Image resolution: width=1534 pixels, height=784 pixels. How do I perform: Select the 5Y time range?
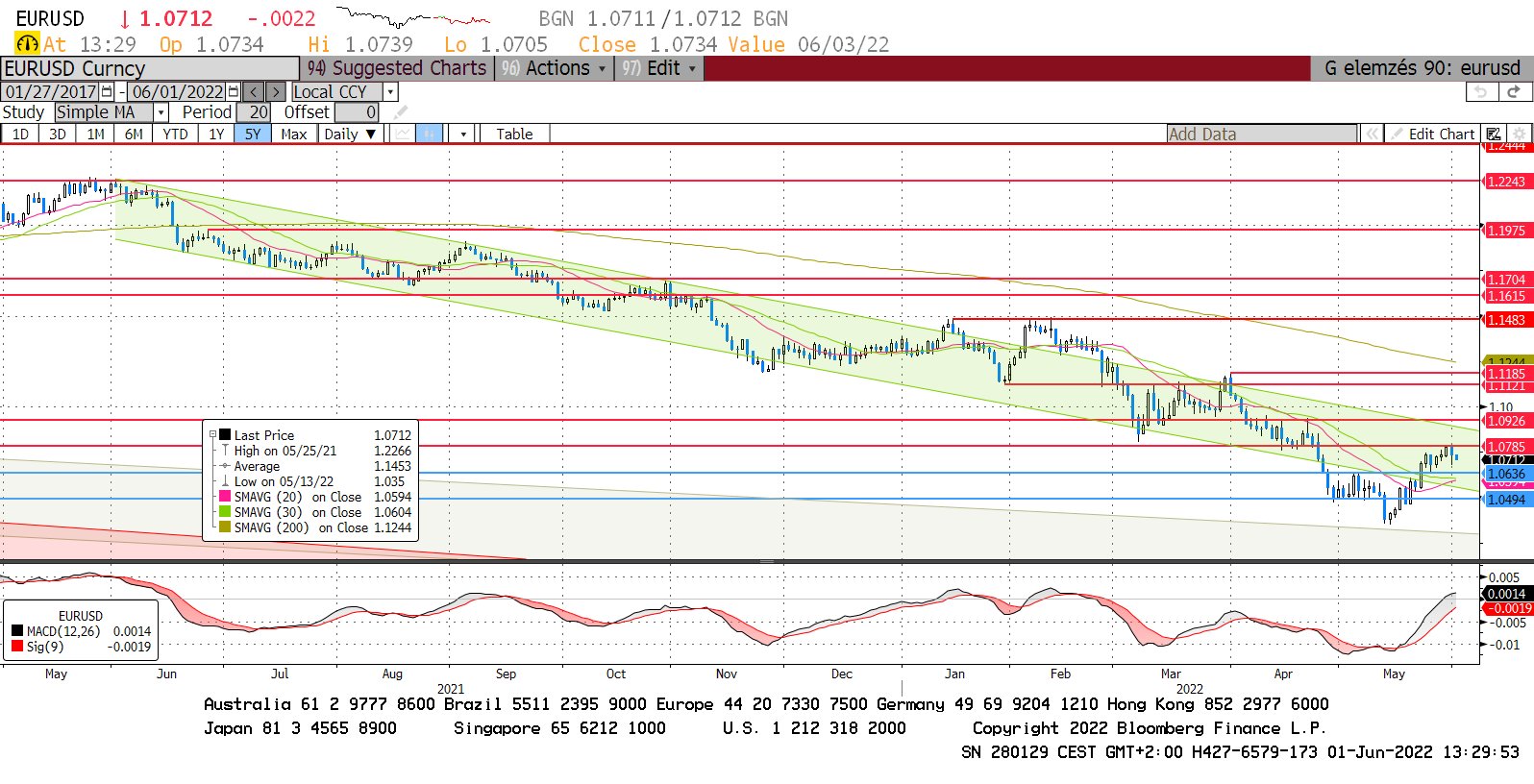click(253, 135)
